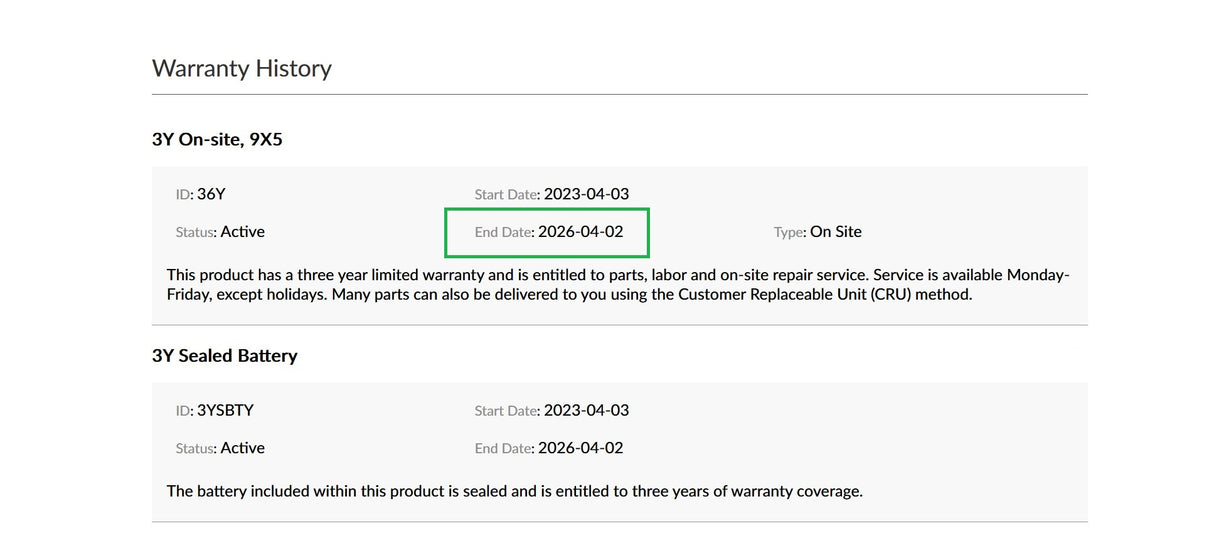Click the Type field label
Image resolution: width=1214 pixels, height=536 pixels.
click(789, 232)
